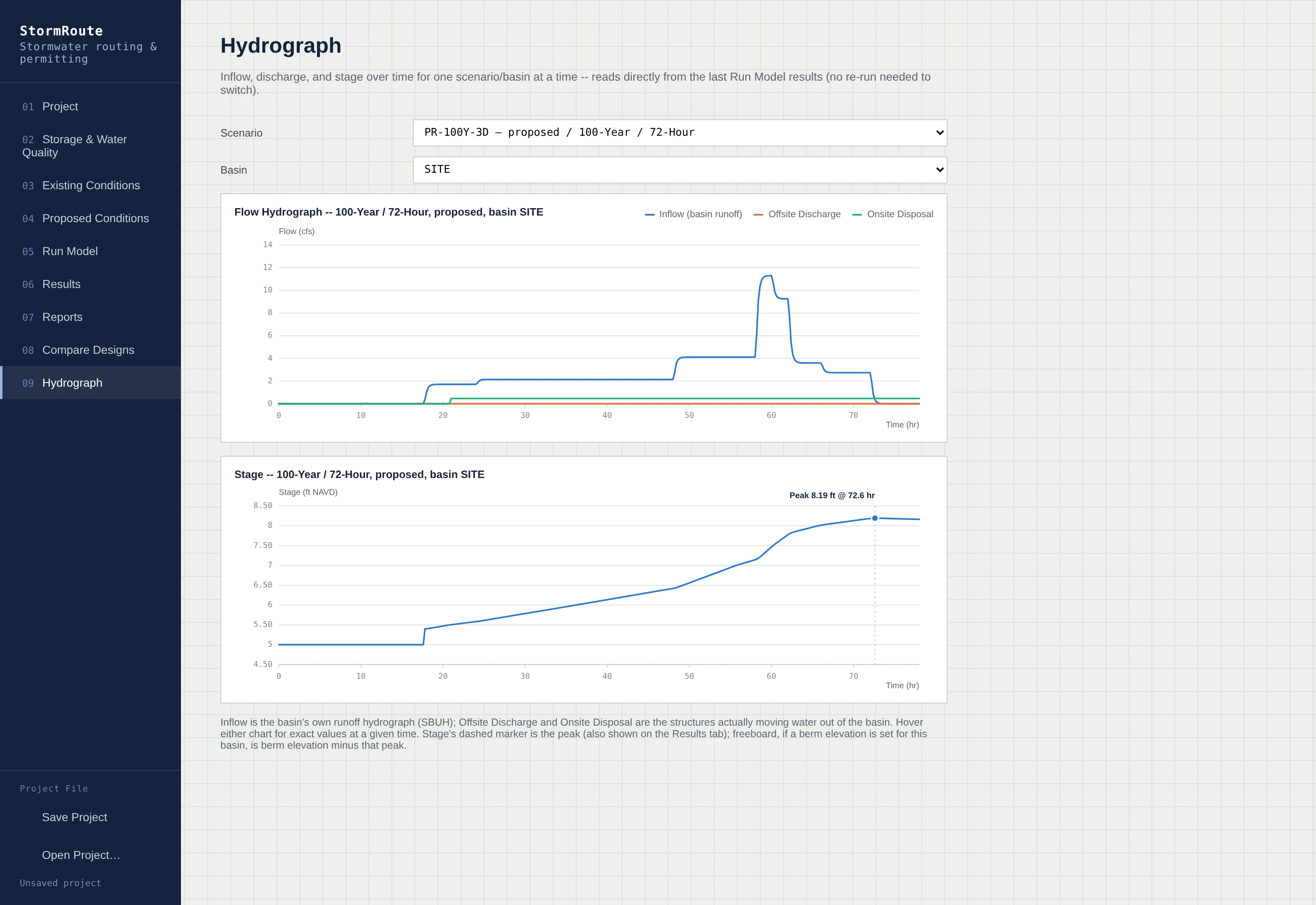Click the Basin field label

(x=234, y=170)
